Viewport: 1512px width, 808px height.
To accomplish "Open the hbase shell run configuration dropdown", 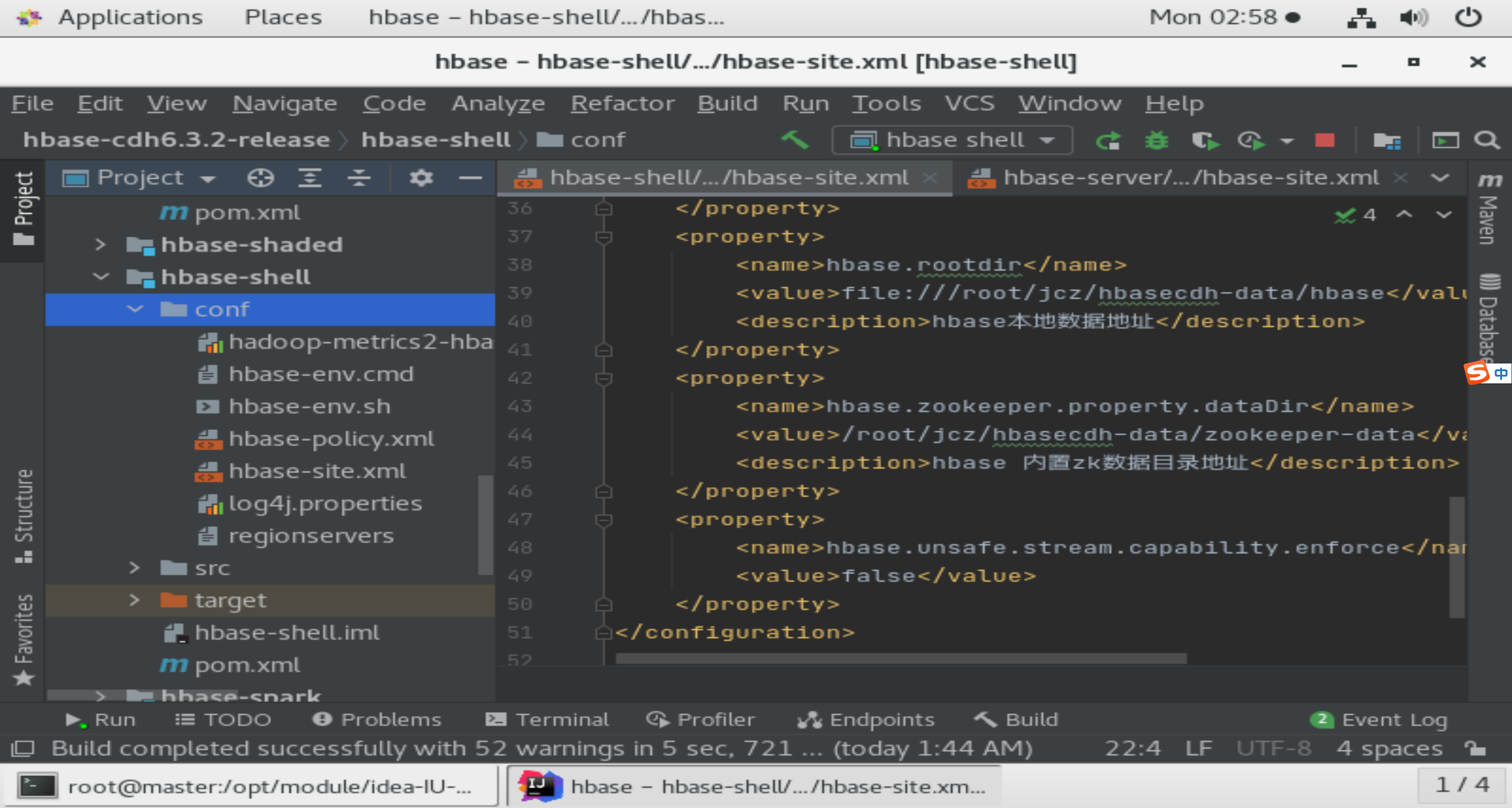I will click(952, 140).
